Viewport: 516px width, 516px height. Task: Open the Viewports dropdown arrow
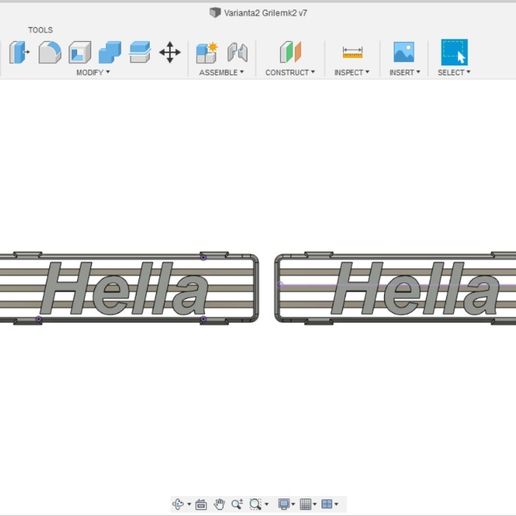point(336,504)
